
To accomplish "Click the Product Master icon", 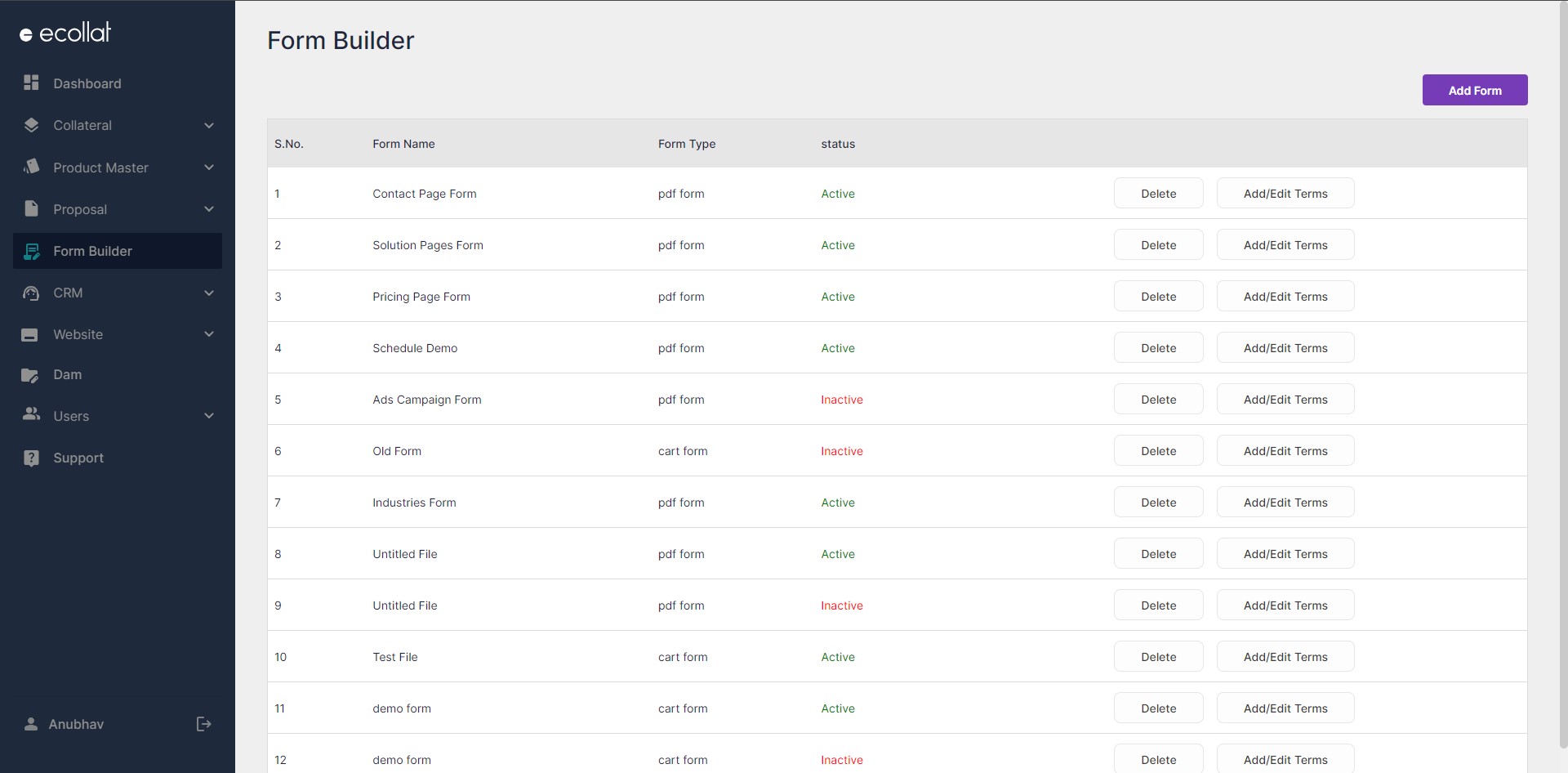I will point(31,167).
